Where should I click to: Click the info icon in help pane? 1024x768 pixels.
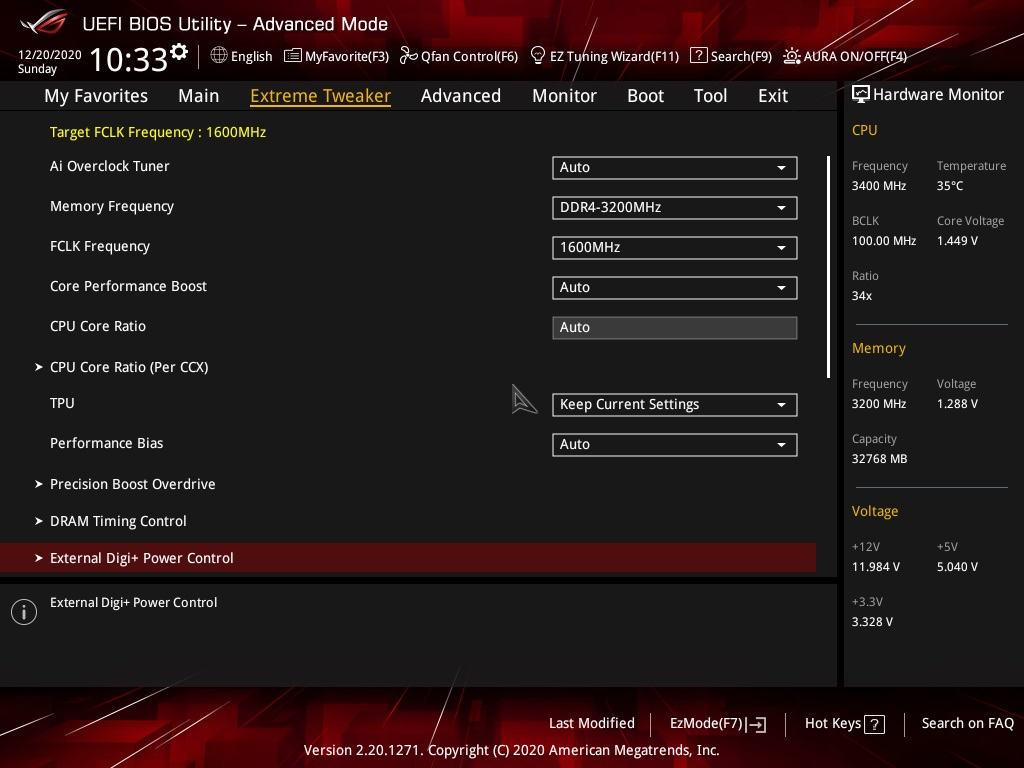(x=24, y=612)
